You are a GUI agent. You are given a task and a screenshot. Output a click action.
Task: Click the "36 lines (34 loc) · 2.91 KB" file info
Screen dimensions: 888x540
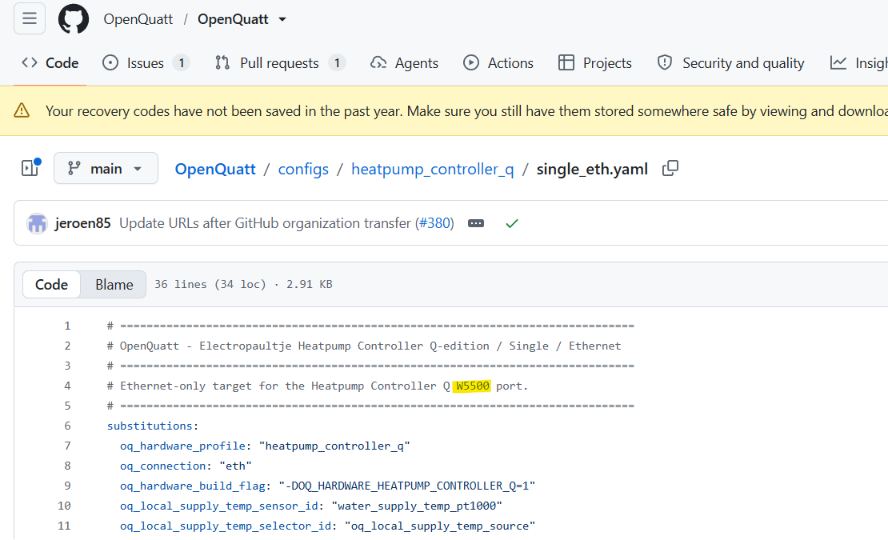(x=244, y=284)
